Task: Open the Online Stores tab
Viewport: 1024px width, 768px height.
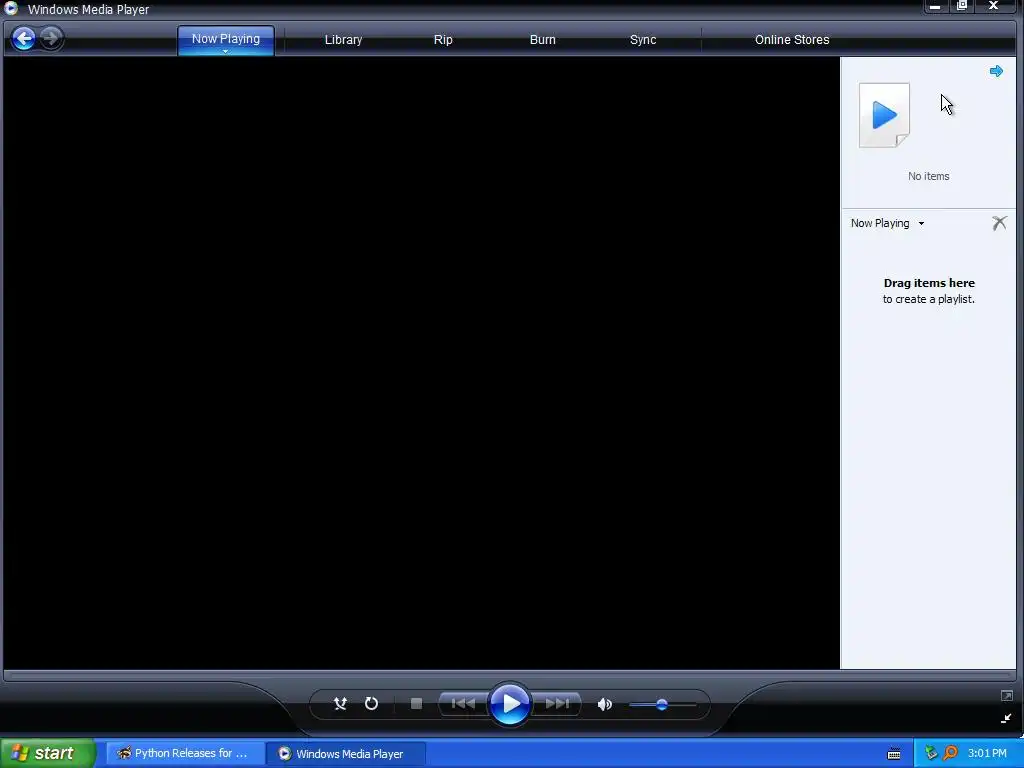Action: coord(792,40)
